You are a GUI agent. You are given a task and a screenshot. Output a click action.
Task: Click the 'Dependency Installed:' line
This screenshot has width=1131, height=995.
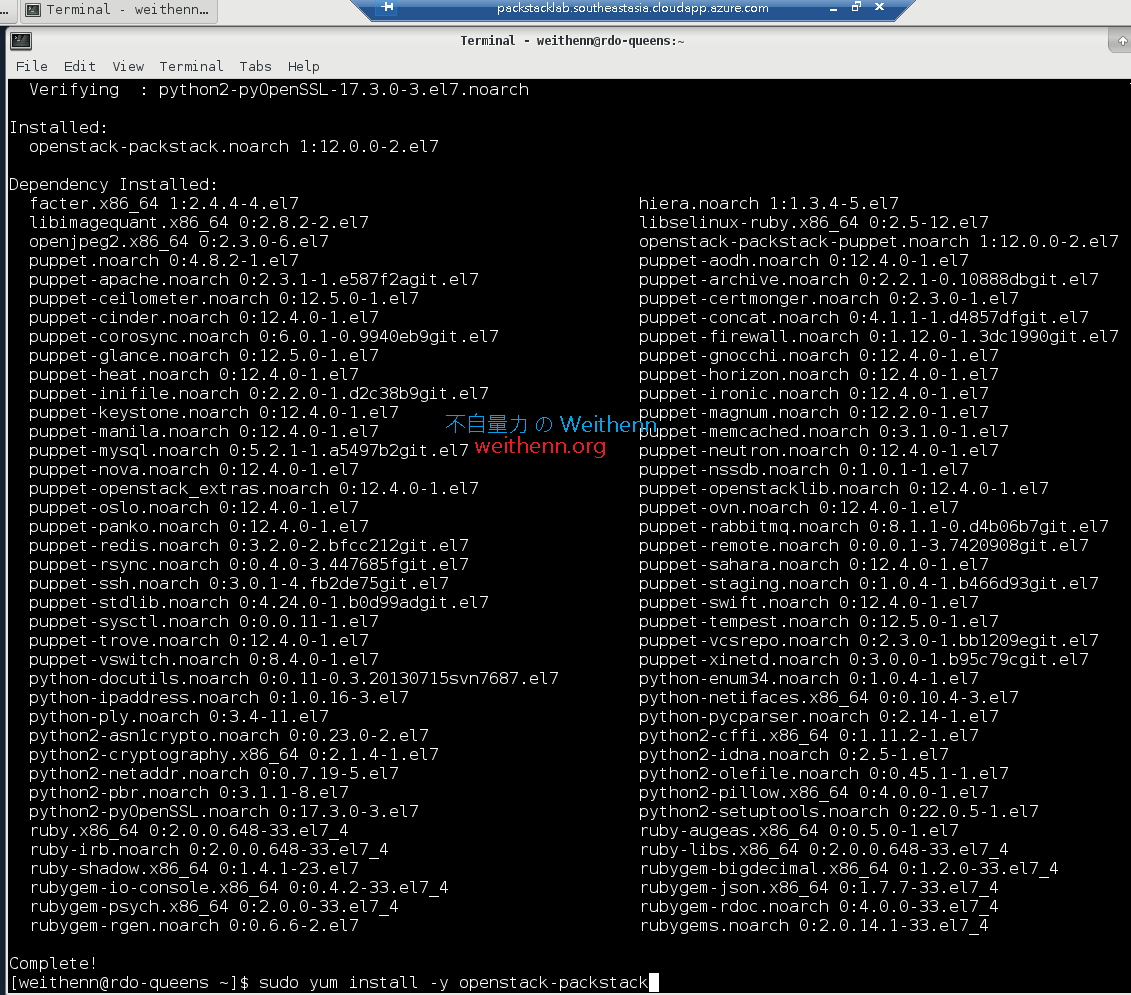[x=113, y=185]
